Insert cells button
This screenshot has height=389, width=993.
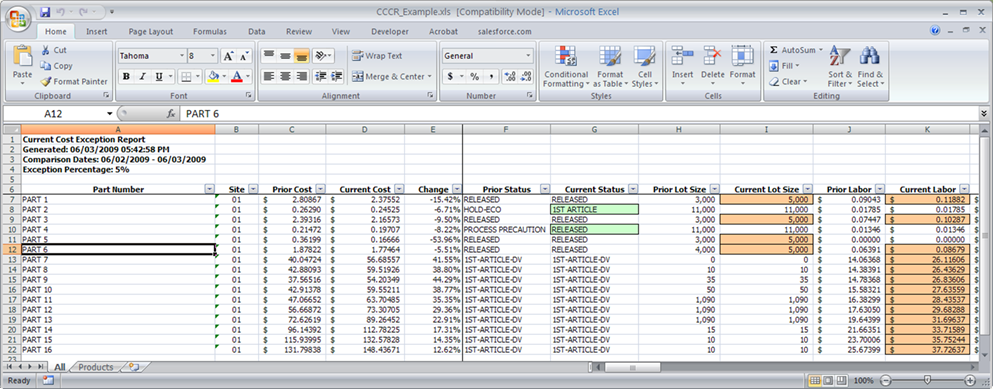point(682,65)
